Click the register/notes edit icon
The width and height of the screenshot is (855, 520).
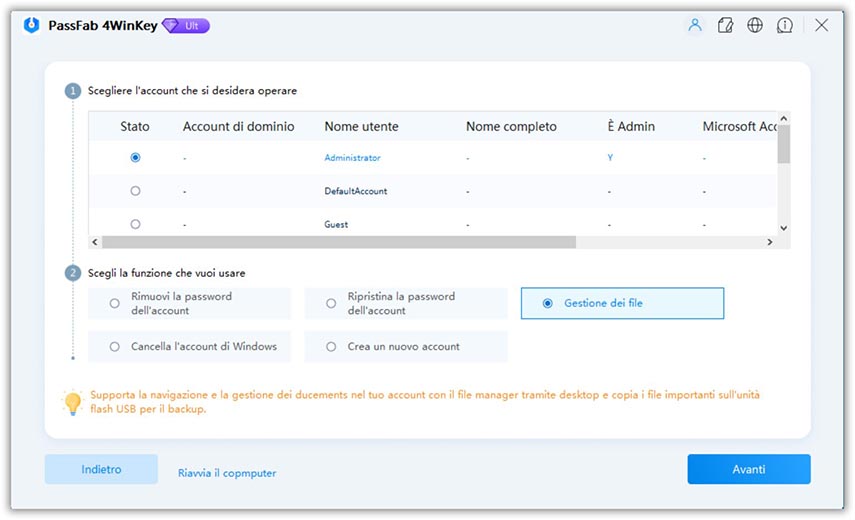click(725, 26)
